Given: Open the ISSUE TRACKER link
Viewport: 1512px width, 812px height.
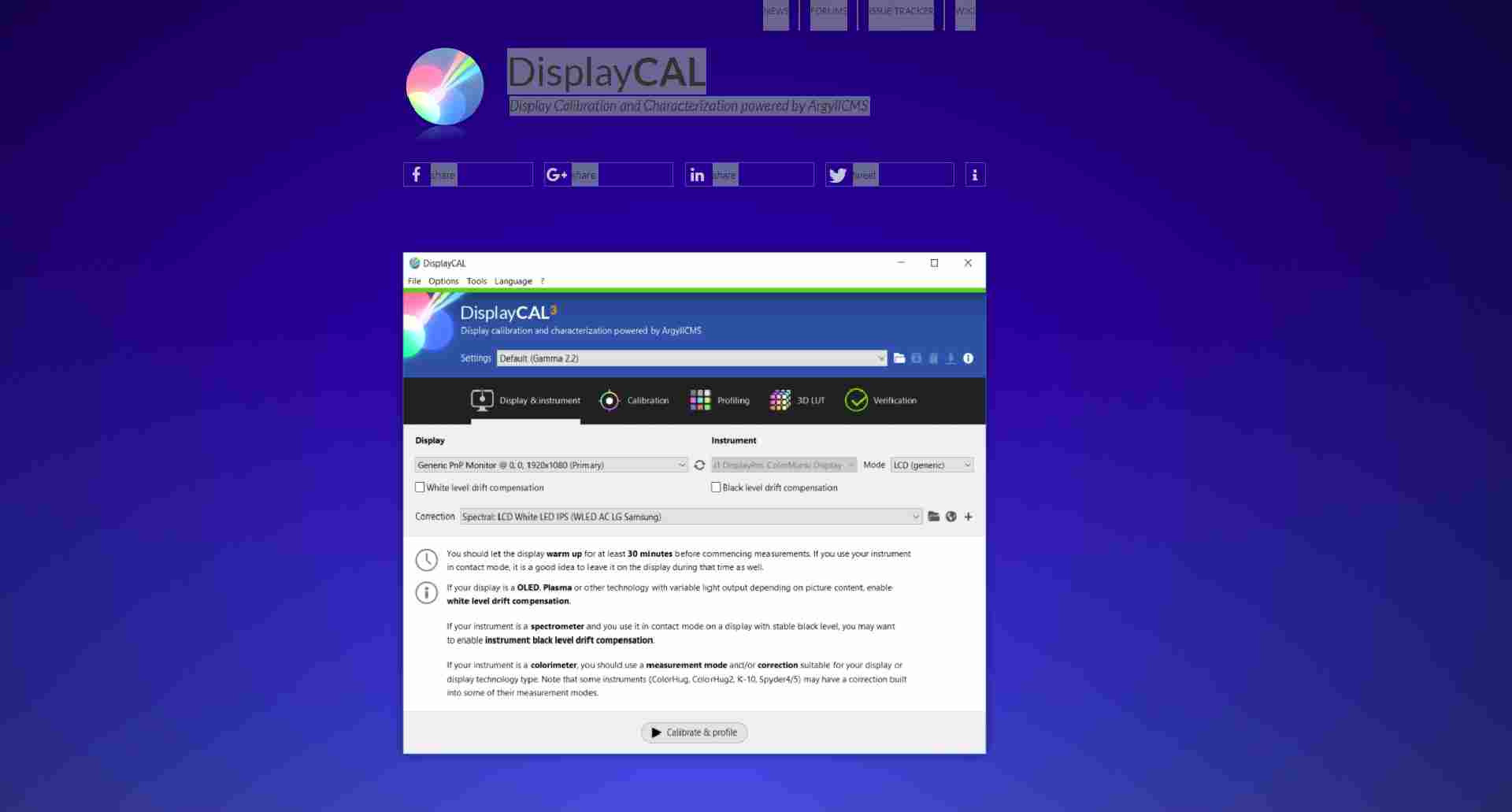Looking at the screenshot, I should click(901, 11).
